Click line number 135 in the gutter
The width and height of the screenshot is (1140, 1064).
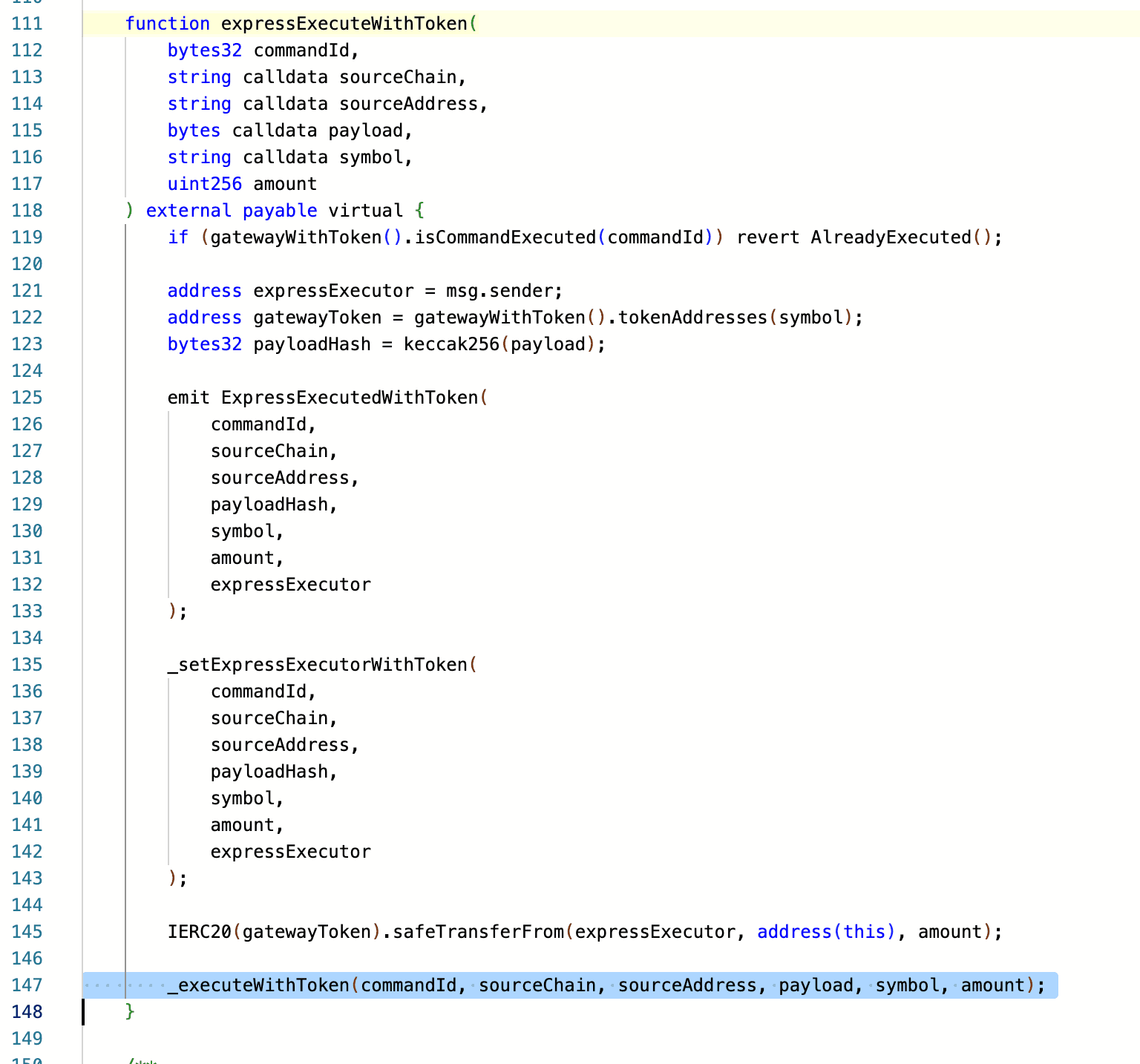click(x=27, y=665)
